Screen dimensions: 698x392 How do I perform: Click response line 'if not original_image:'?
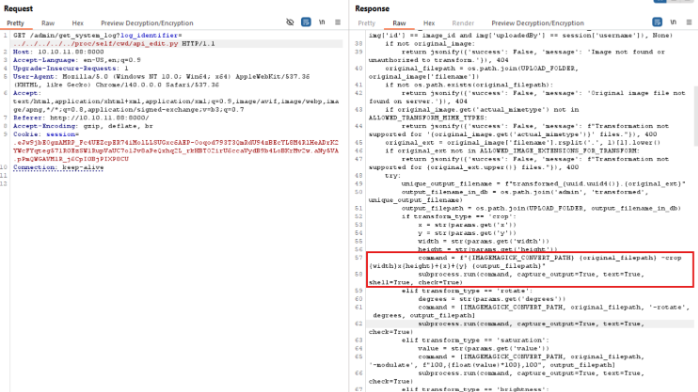tap(430, 44)
